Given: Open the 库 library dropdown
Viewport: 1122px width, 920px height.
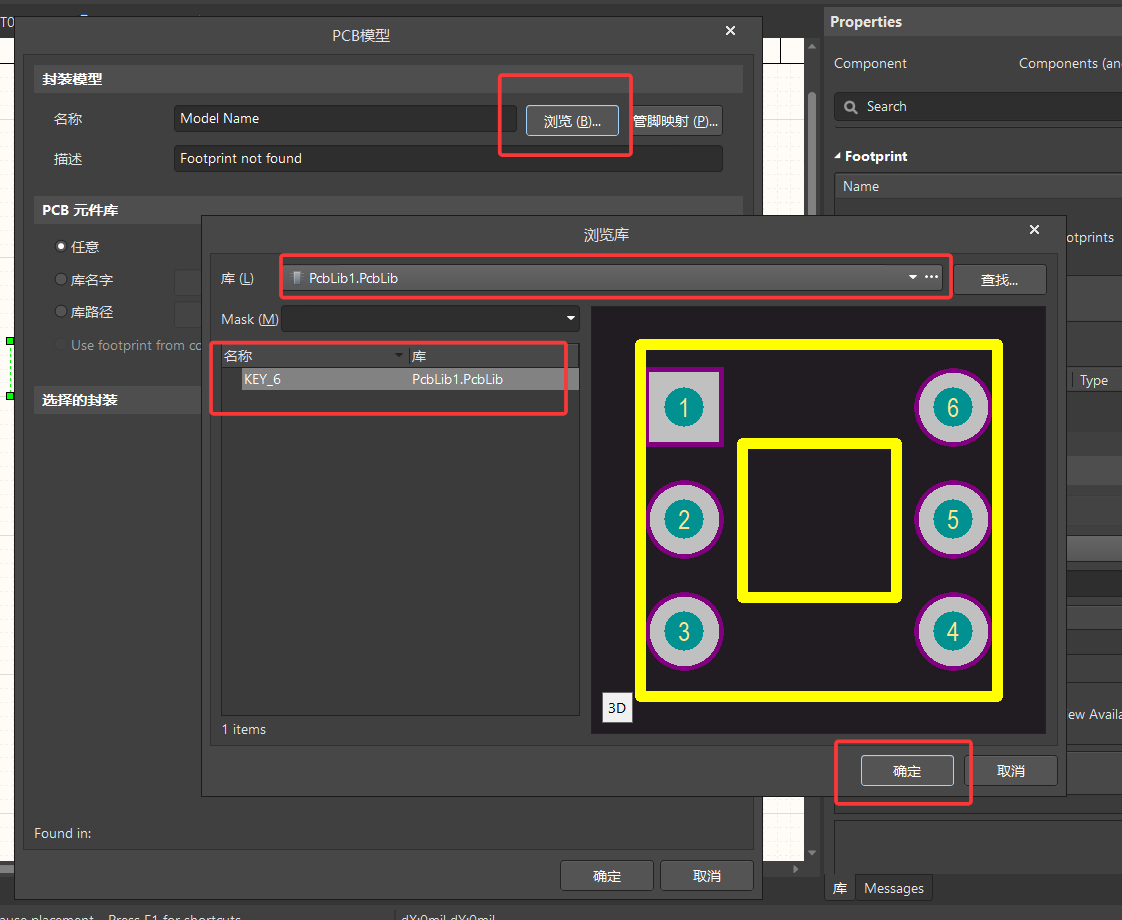Looking at the screenshot, I should pyautogui.click(x=911, y=278).
